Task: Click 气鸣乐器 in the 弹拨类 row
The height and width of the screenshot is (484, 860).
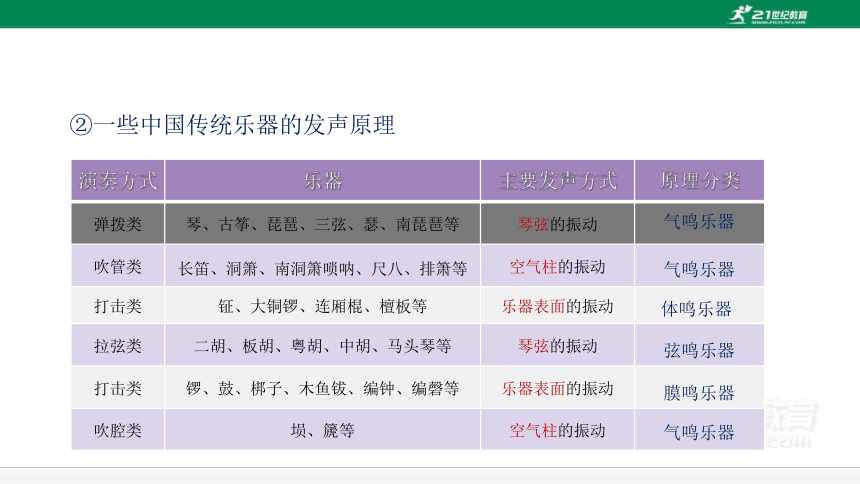Action: 699,222
